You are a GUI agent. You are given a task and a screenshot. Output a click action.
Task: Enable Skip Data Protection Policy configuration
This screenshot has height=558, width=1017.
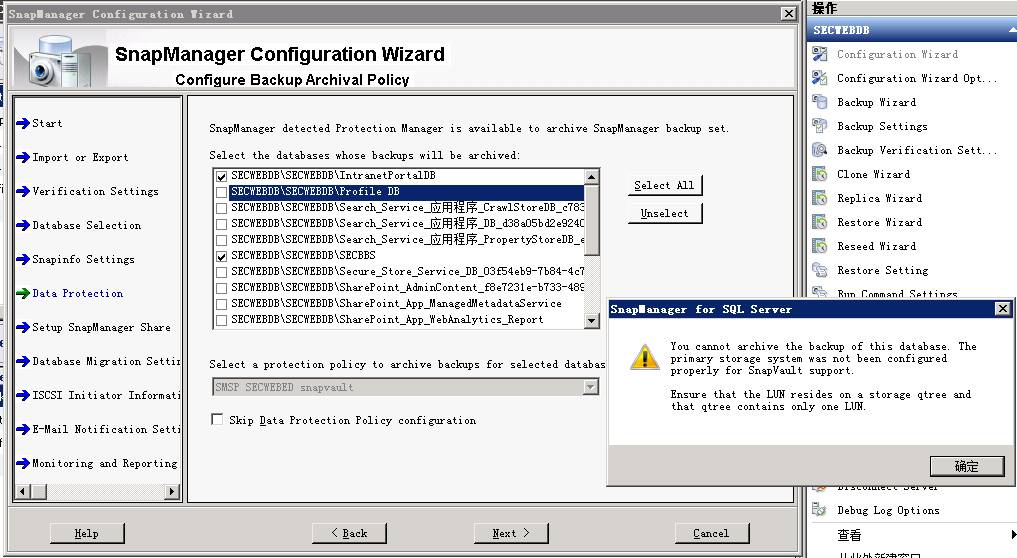point(217,420)
